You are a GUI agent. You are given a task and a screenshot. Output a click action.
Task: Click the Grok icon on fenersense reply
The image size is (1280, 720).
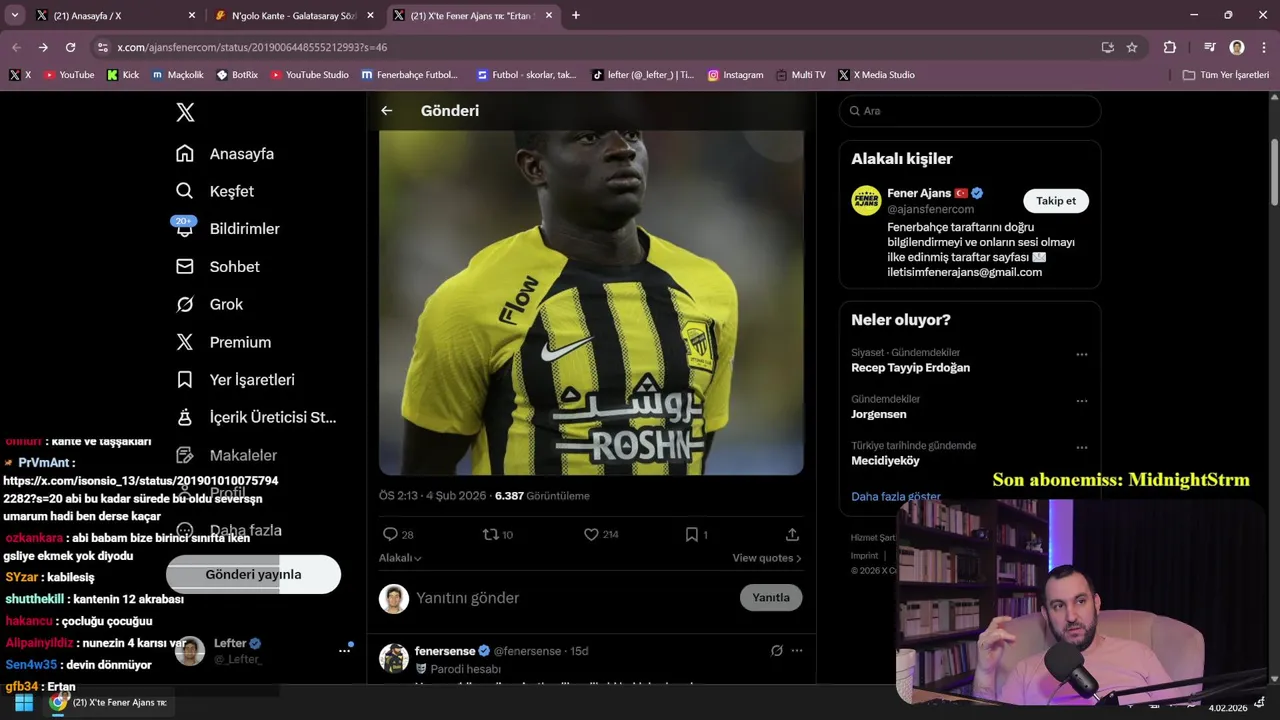(x=776, y=651)
